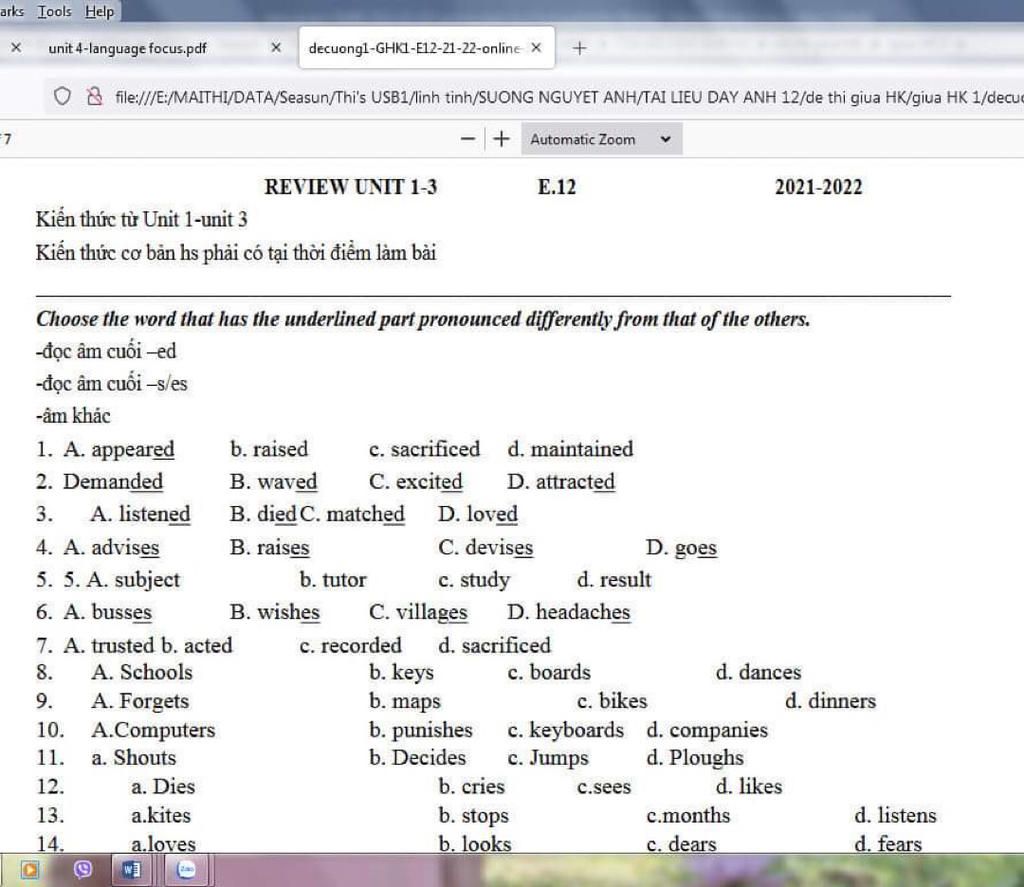Click answer 'd. maintained' in question 1

click(570, 449)
